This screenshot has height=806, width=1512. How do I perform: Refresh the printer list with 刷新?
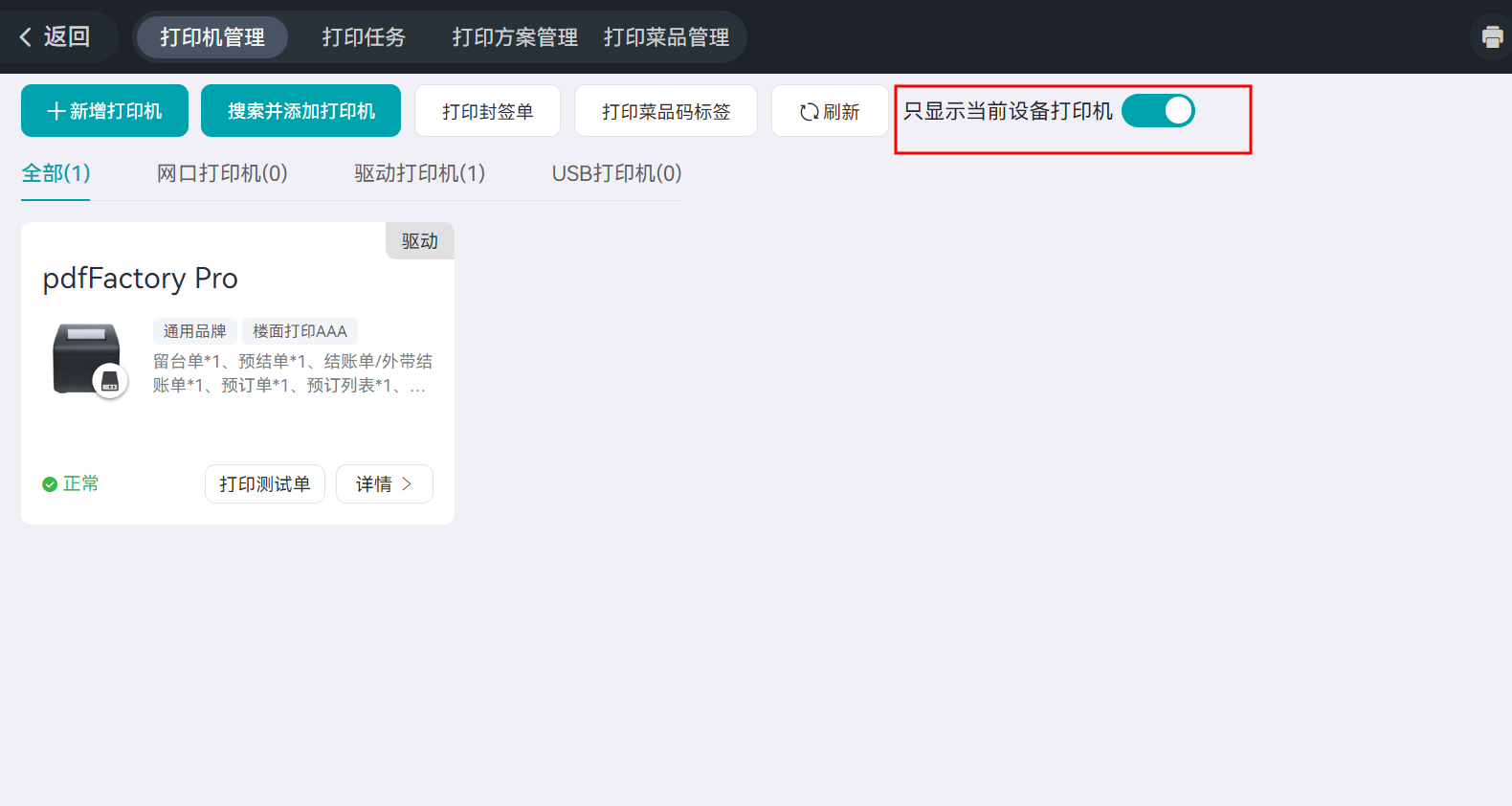[x=830, y=111]
